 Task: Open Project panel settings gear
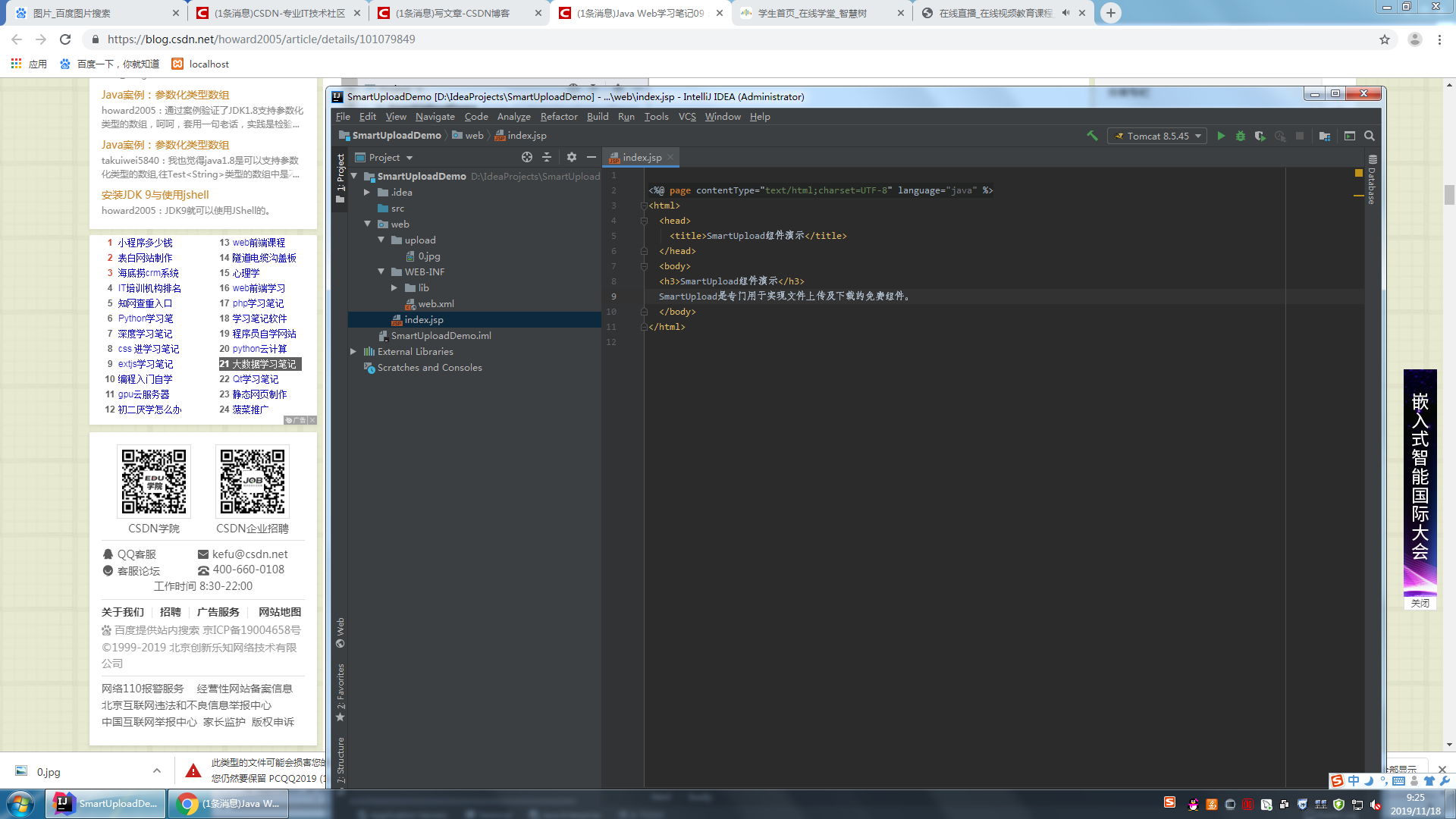point(572,157)
